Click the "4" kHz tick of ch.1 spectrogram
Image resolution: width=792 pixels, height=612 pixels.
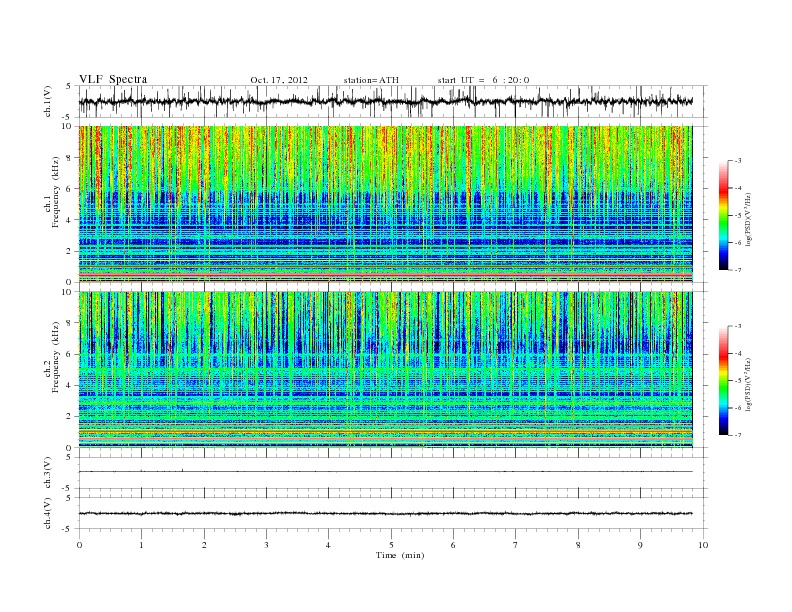pos(70,220)
